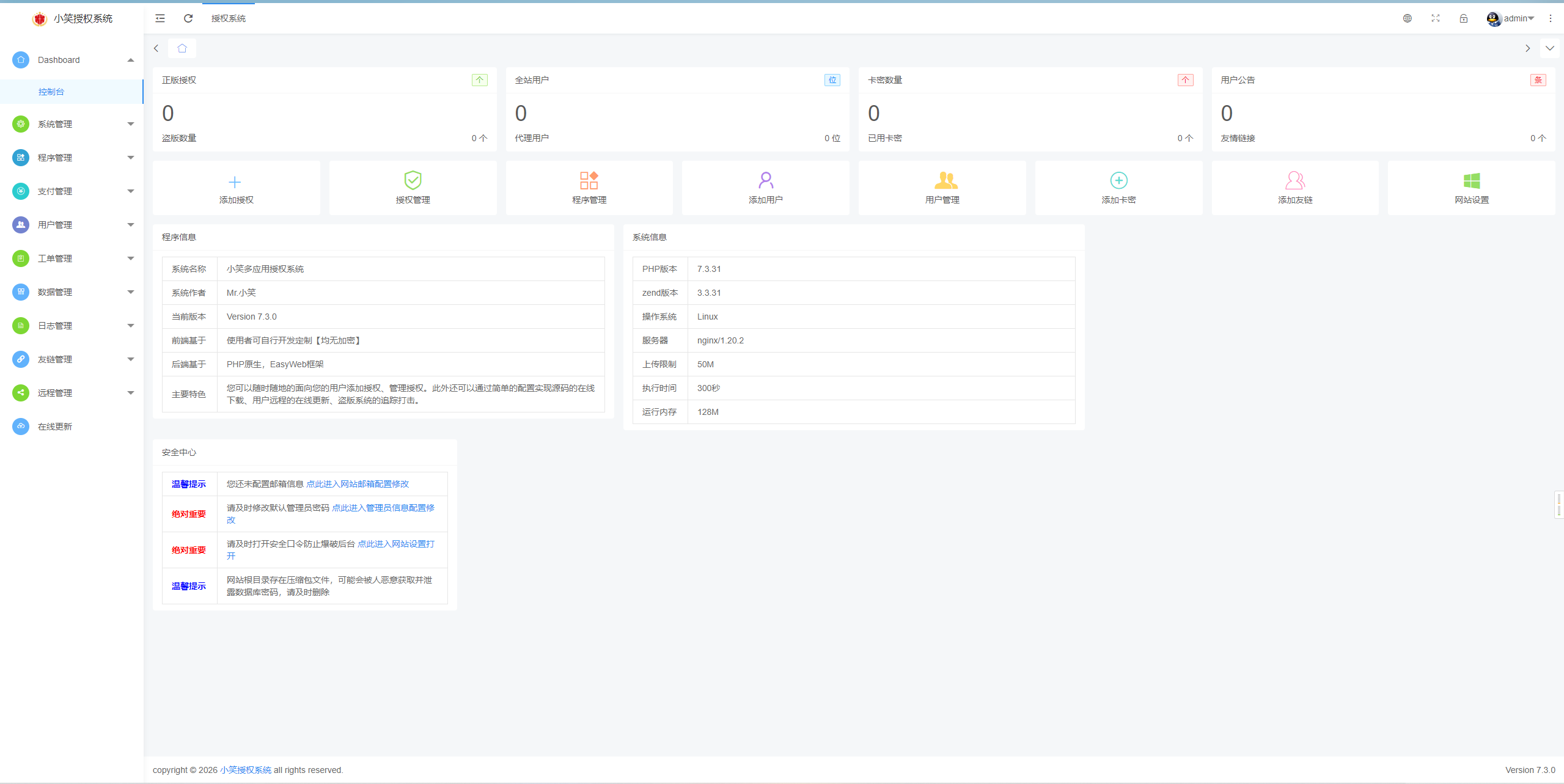Open the 点此进入网站邮箱配置修改 link
The image size is (1564, 784).
point(358,484)
